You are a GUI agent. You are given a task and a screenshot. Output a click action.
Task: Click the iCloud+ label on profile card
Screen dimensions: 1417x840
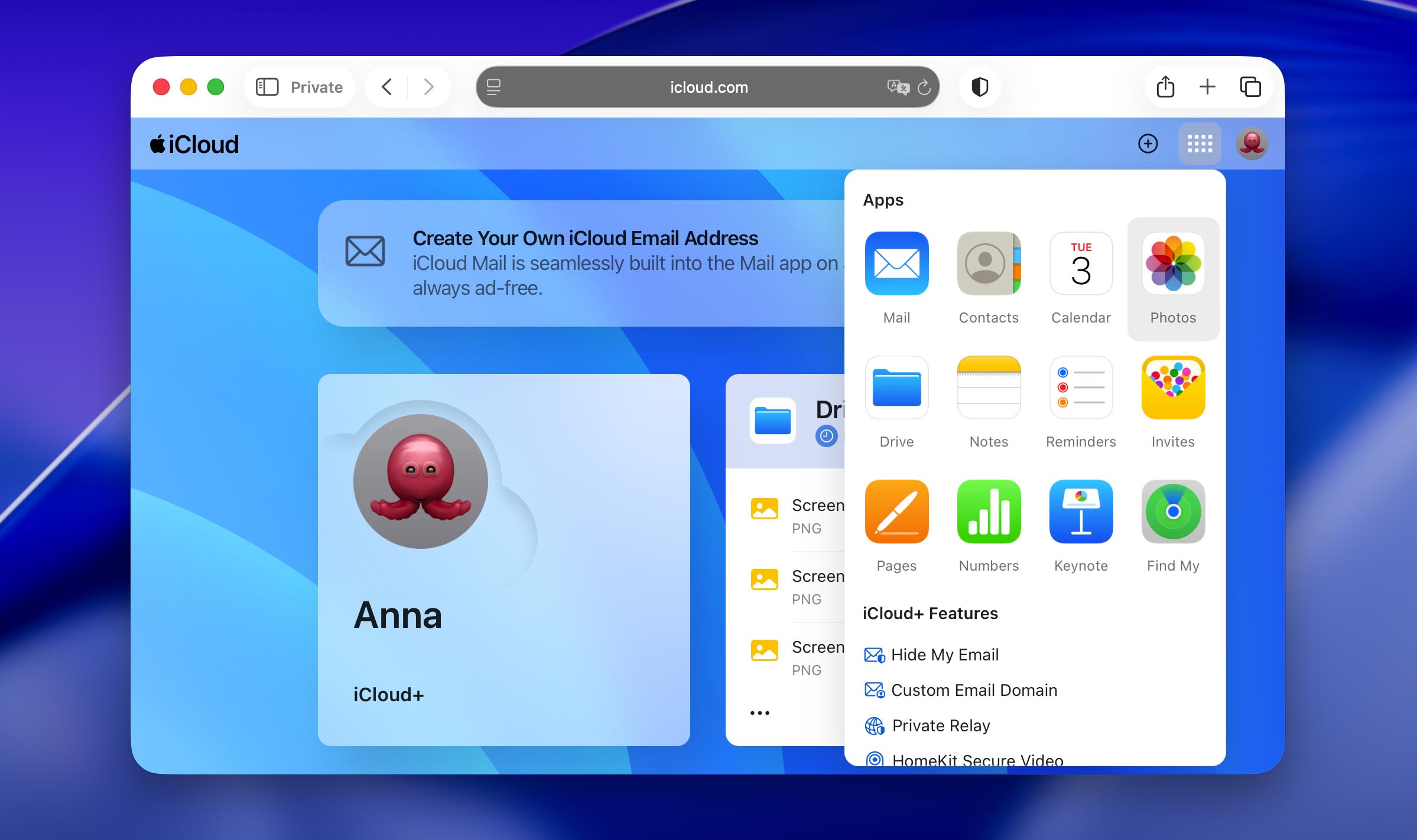pyautogui.click(x=388, y=695)
